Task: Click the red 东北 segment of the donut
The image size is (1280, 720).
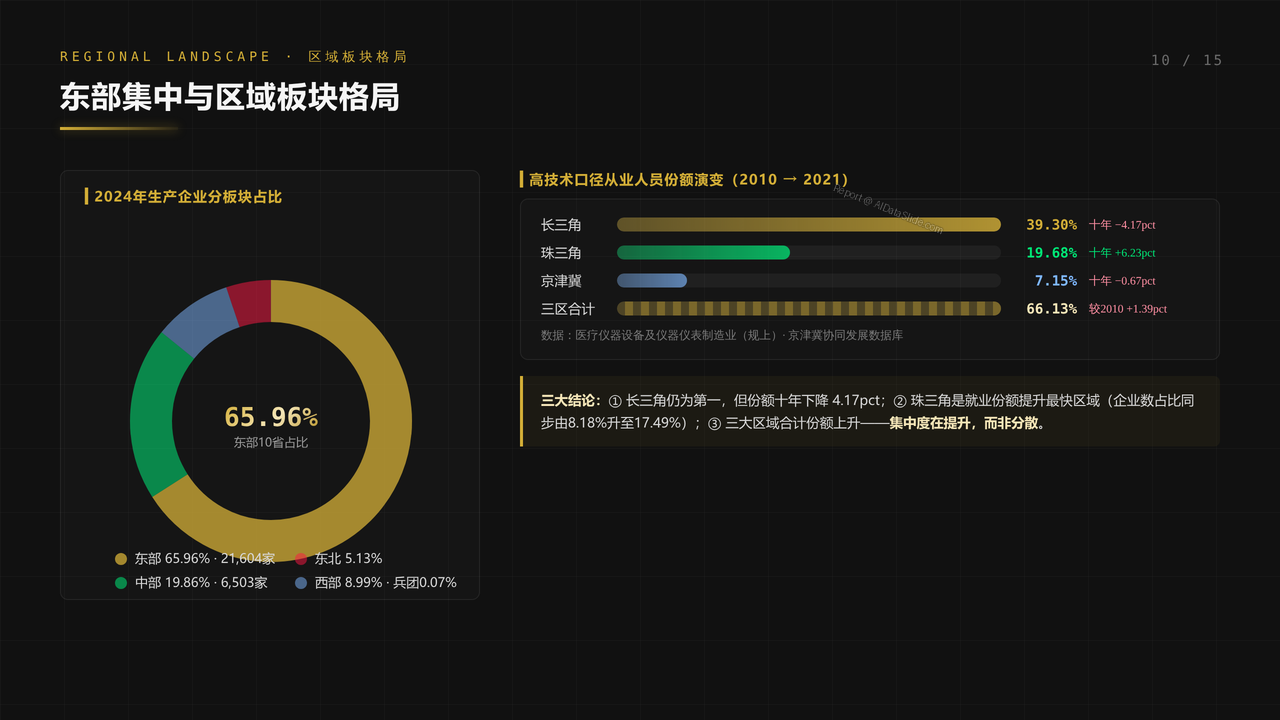Action: pyautogui.click(x=251, y=303)
